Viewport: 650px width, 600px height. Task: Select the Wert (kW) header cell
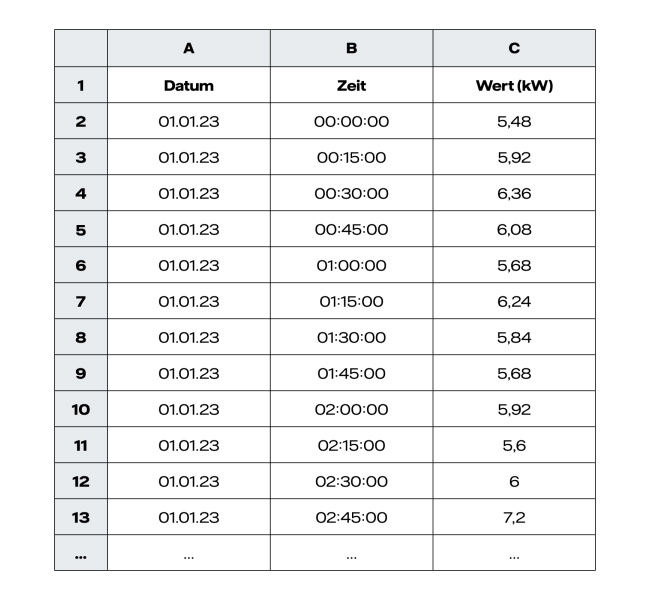[x=514, y=85]
